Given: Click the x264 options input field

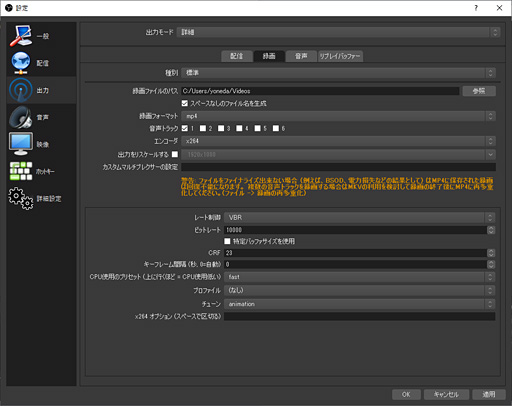Looking at the screenshot, I should click(x=360, y=316).
